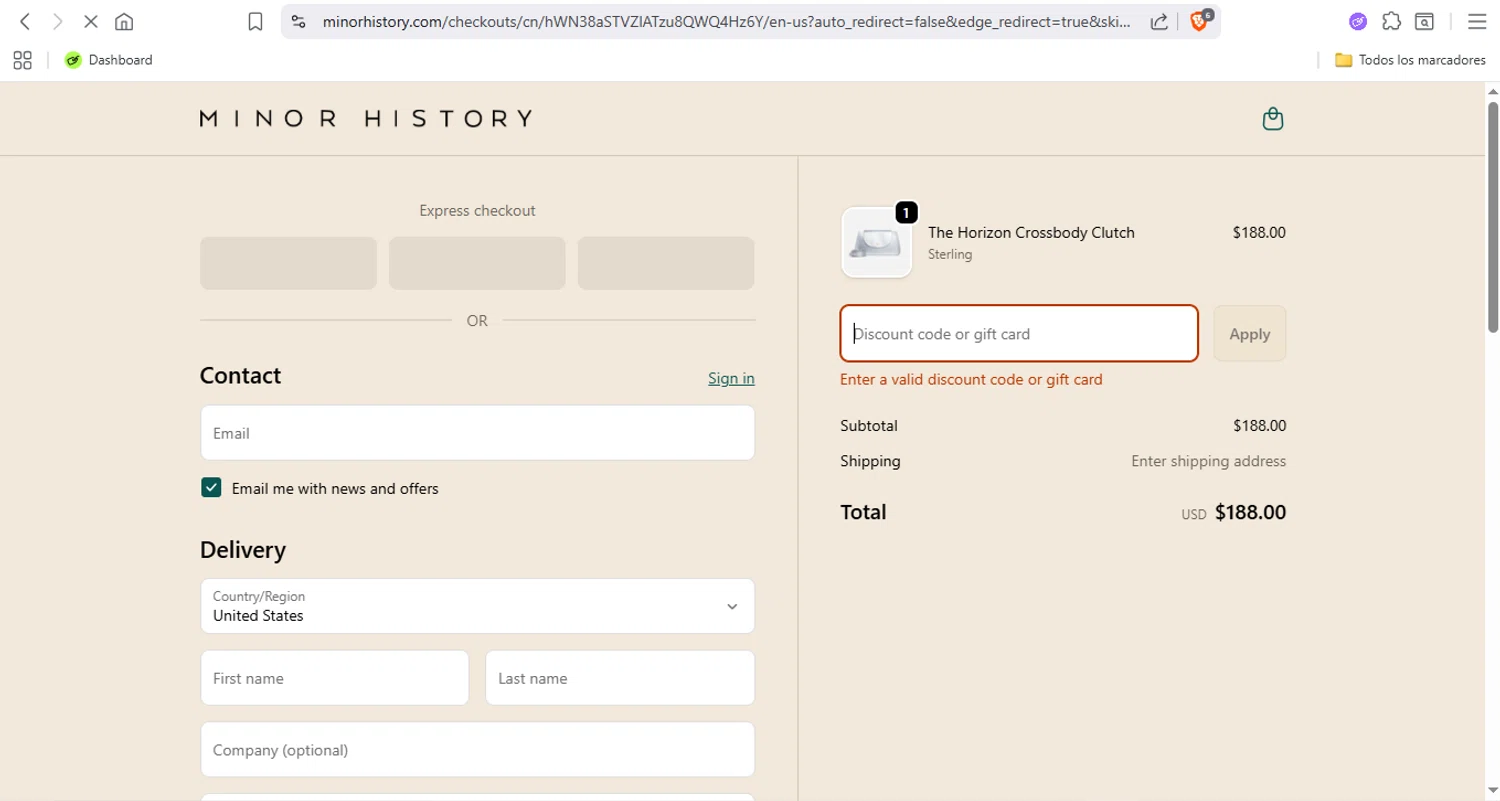Screen dimensions: 1500x801
Task: Click the Sign in link
Action: click(731, 378)
